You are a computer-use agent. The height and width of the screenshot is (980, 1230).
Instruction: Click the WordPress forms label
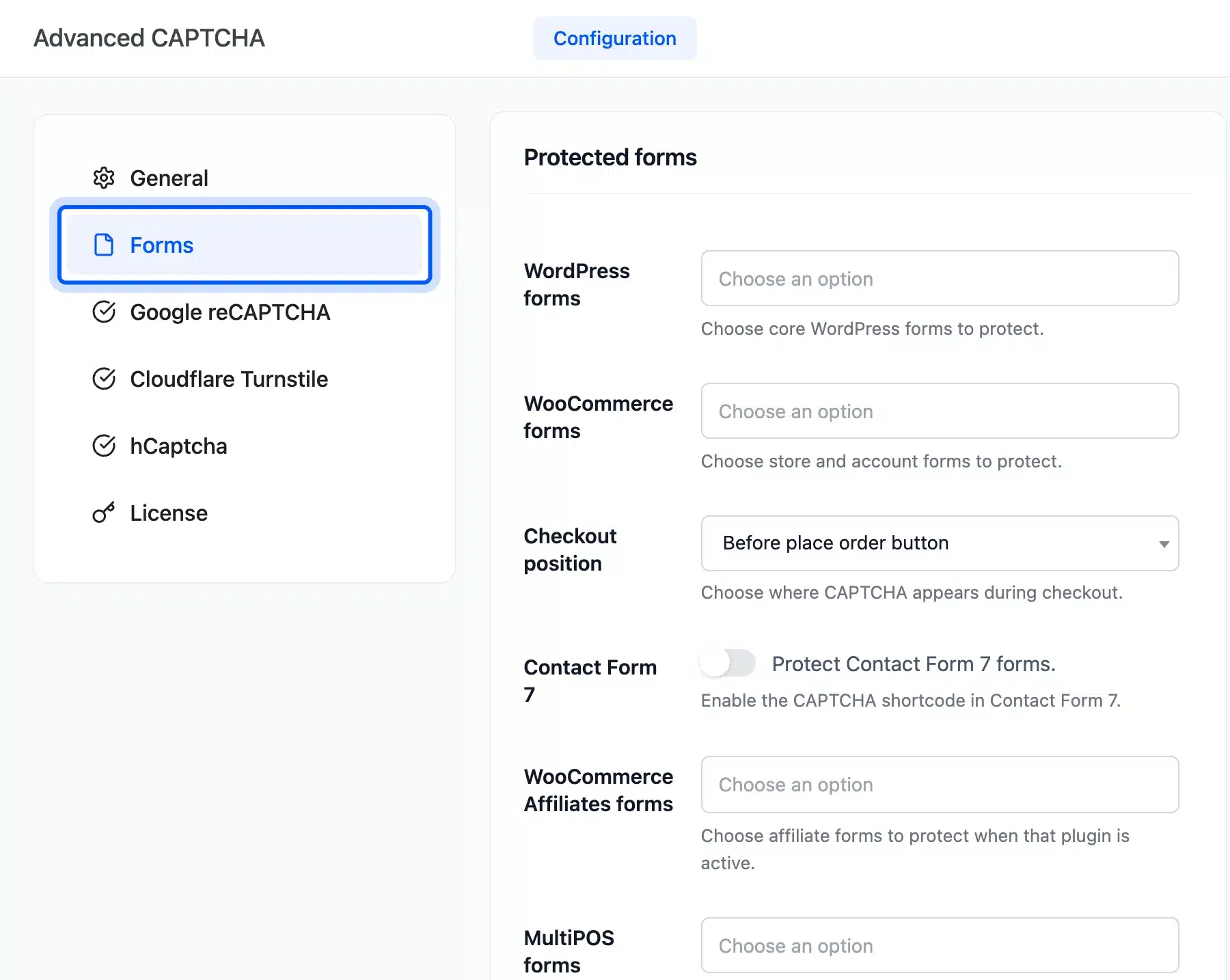click(x=577, y=284)
